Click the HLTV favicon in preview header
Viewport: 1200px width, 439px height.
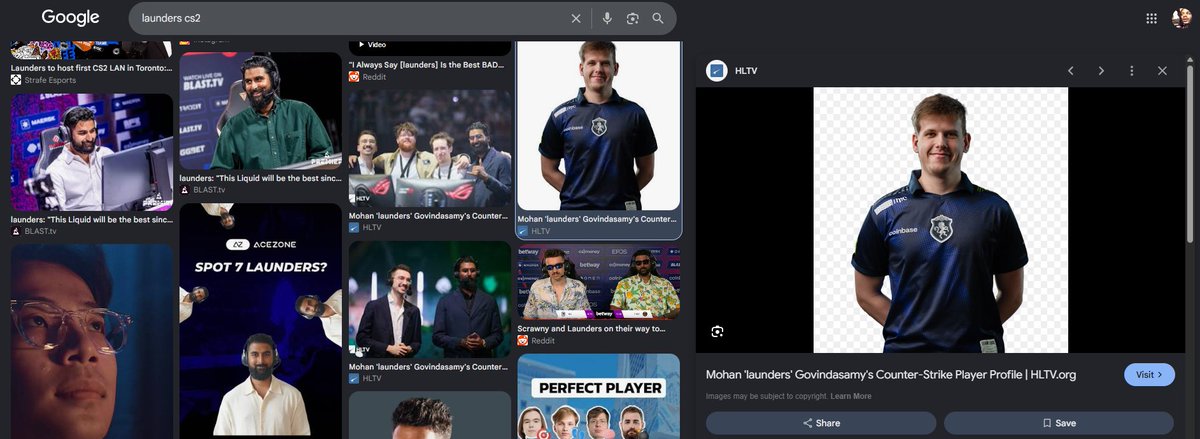tap(716, 71)
